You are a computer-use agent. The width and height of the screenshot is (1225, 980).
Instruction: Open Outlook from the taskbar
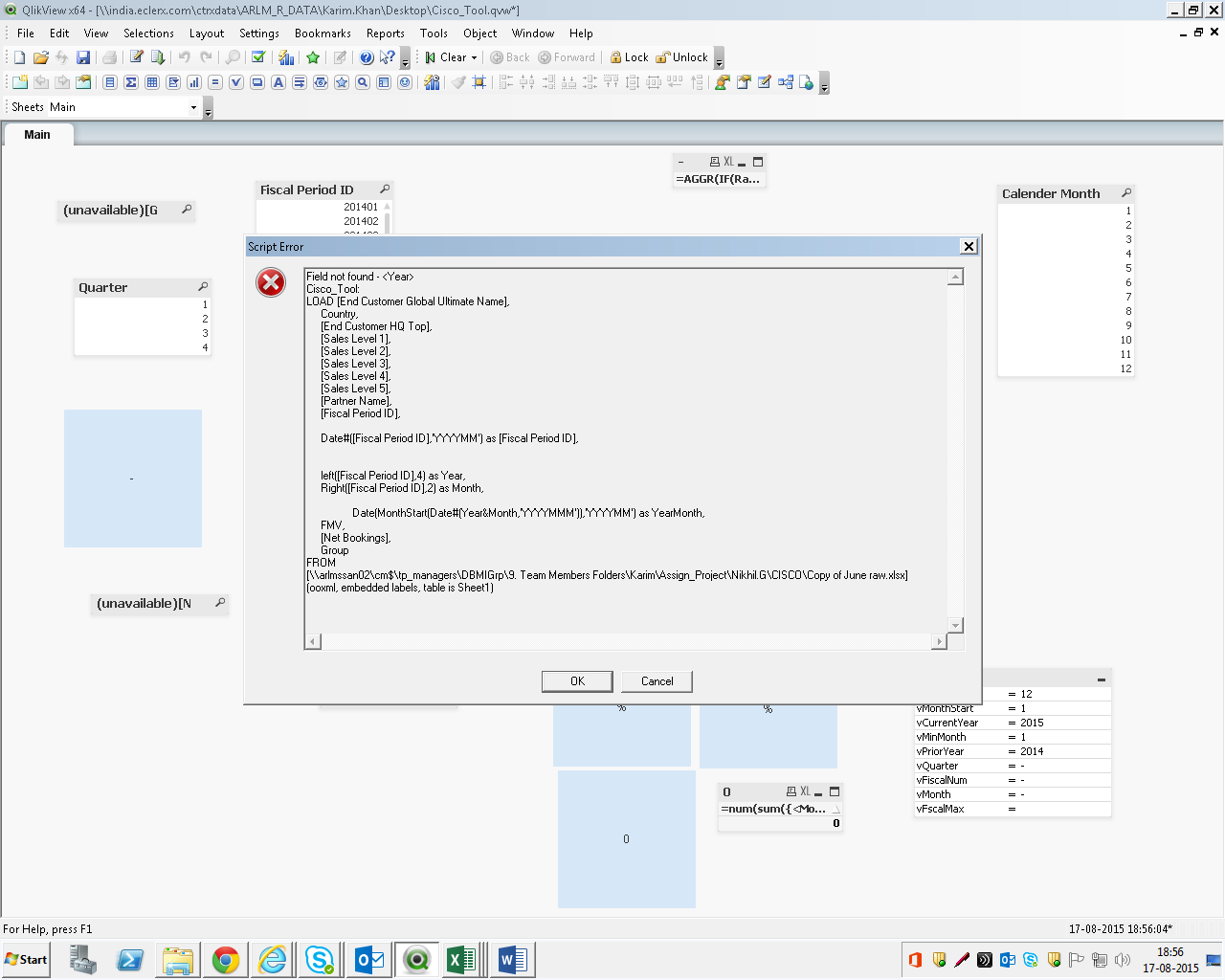pyautogui.click(x=368, y=960)
